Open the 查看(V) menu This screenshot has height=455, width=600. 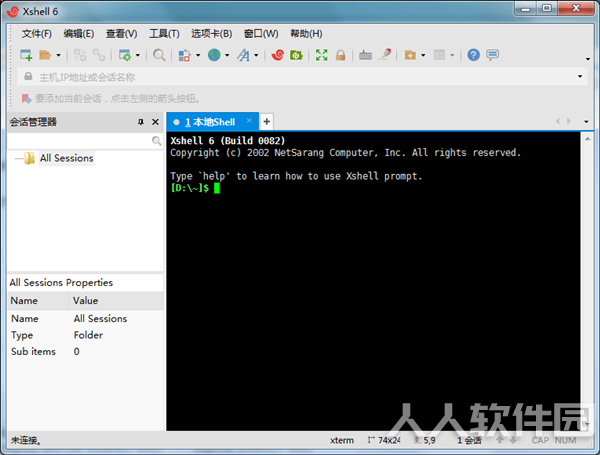121,34
